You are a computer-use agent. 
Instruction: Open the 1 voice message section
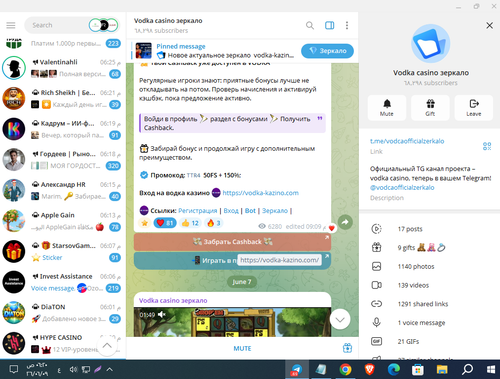point(429,323)
